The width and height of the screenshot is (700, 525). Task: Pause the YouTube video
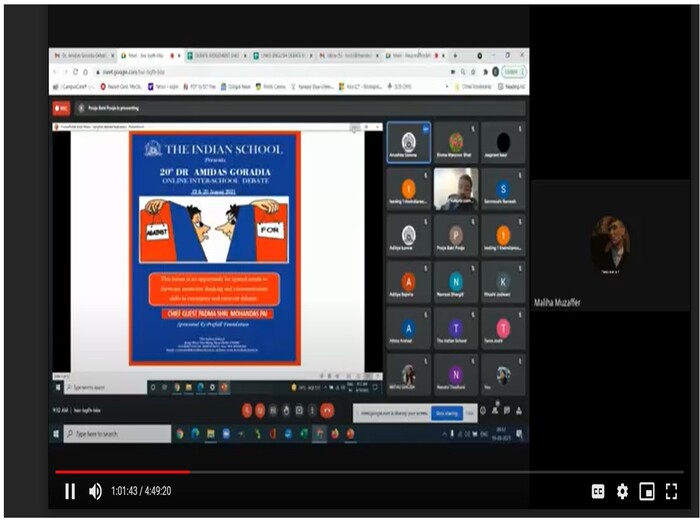coord(70,491)
